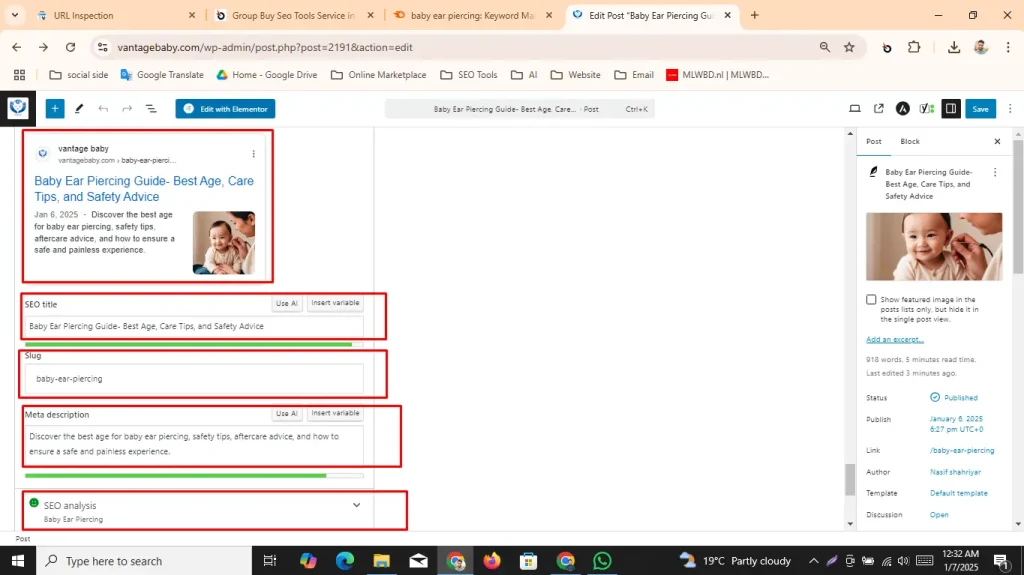
Task: Click into the Slug input field
Action: tap(194, 379)
